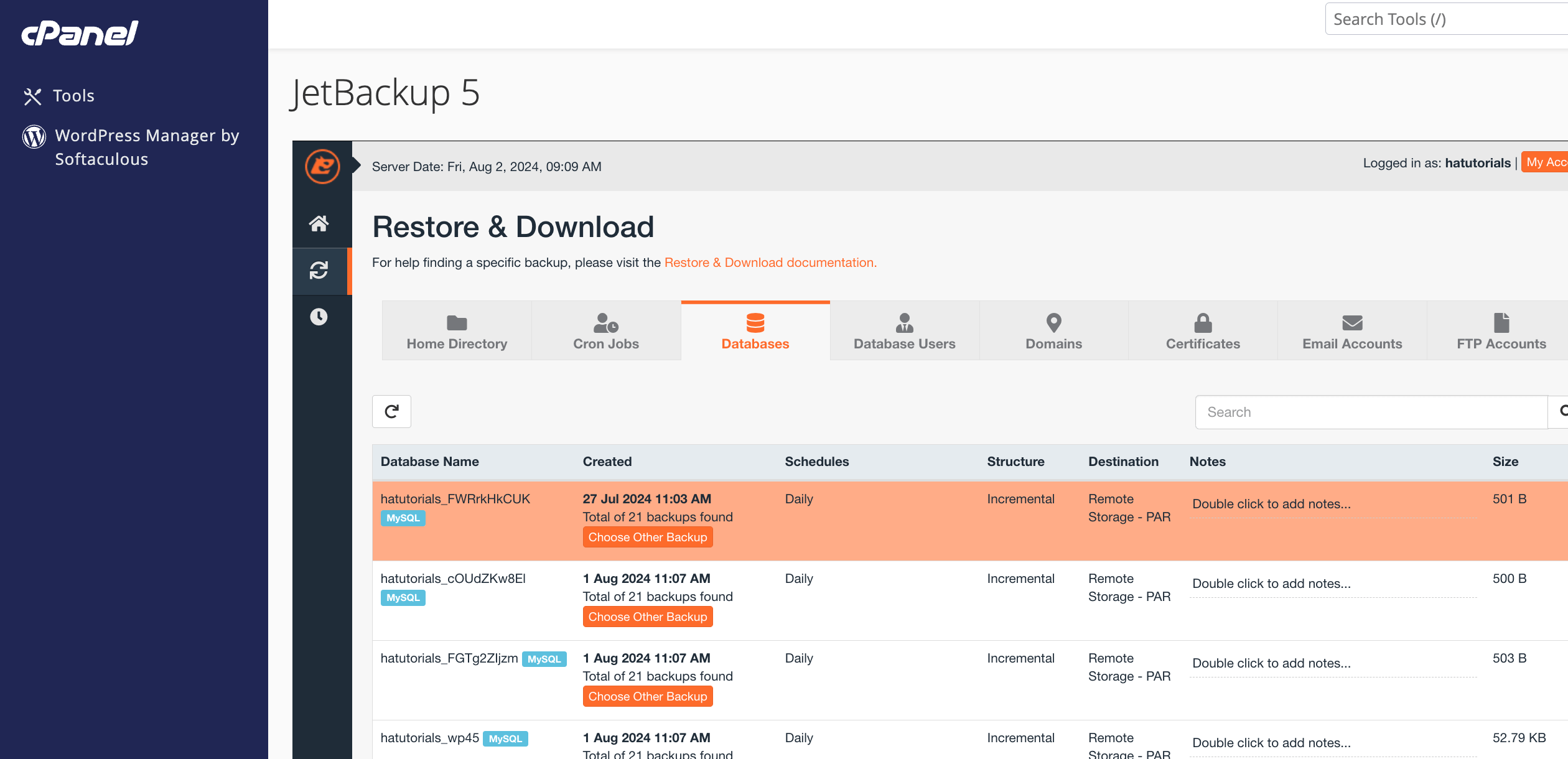Click the My Account button
Viewport: 1568px width, 759px height.
pyautogui.click(x=1546, y=162)
